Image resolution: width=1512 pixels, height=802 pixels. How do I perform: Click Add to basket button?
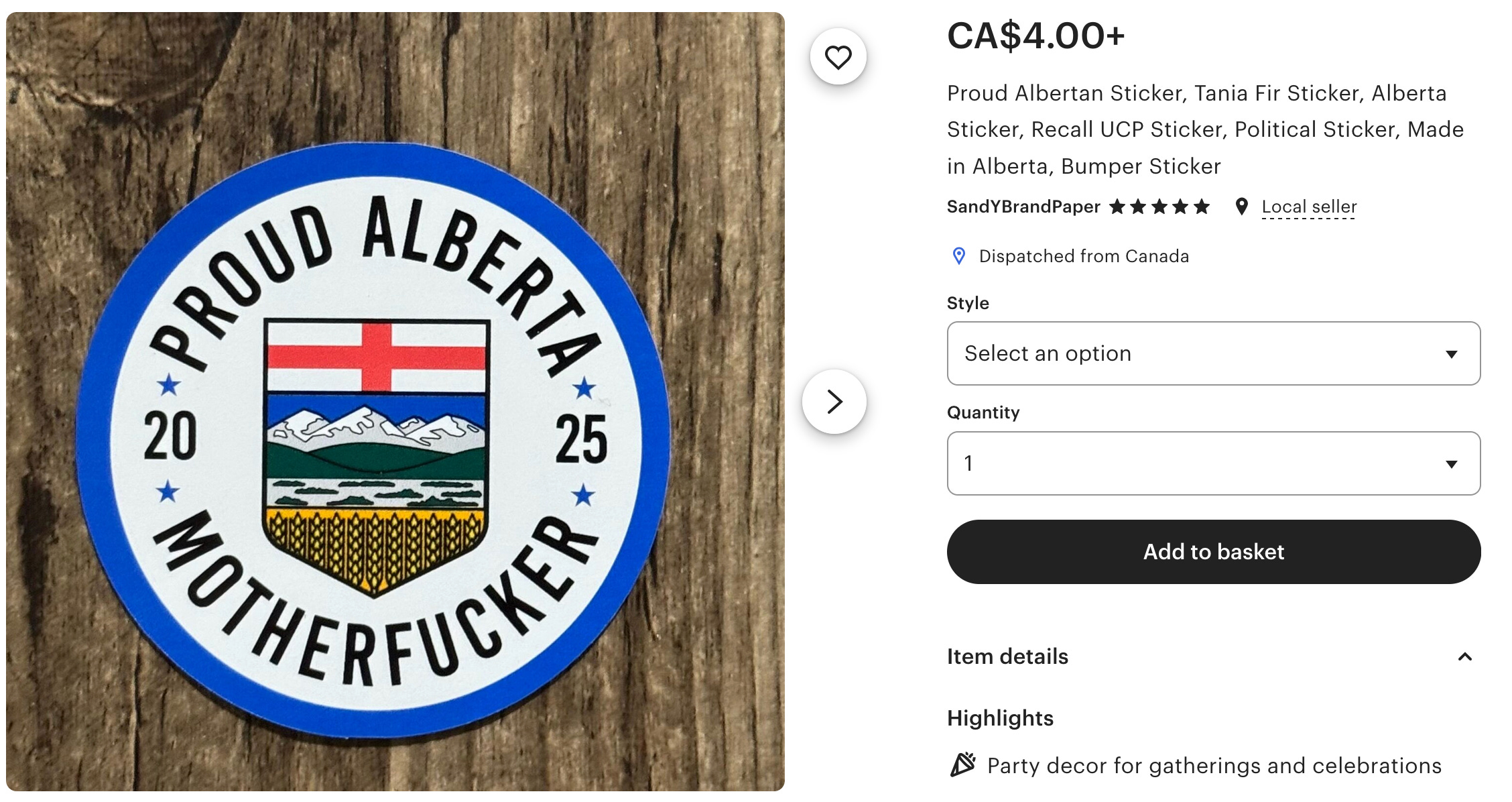pos(1214,552)
